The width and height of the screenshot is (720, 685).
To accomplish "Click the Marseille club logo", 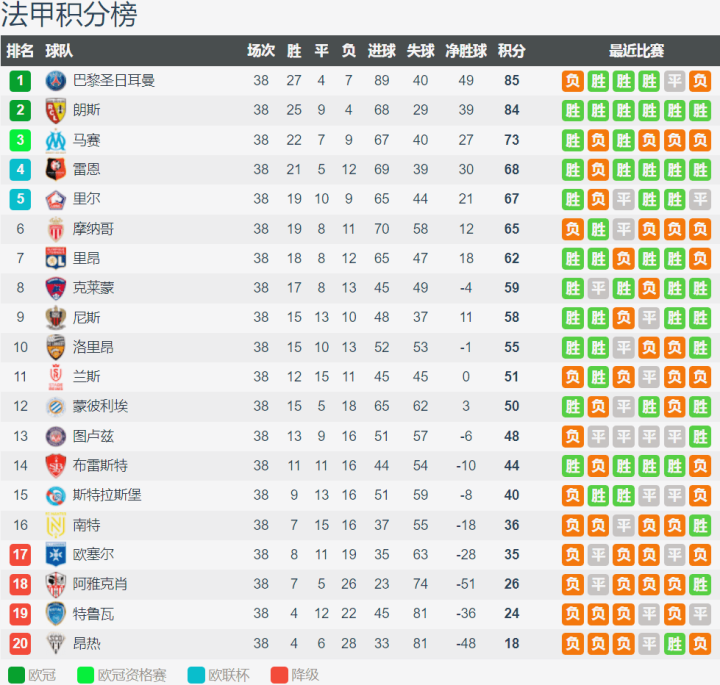I will [55, 140].
